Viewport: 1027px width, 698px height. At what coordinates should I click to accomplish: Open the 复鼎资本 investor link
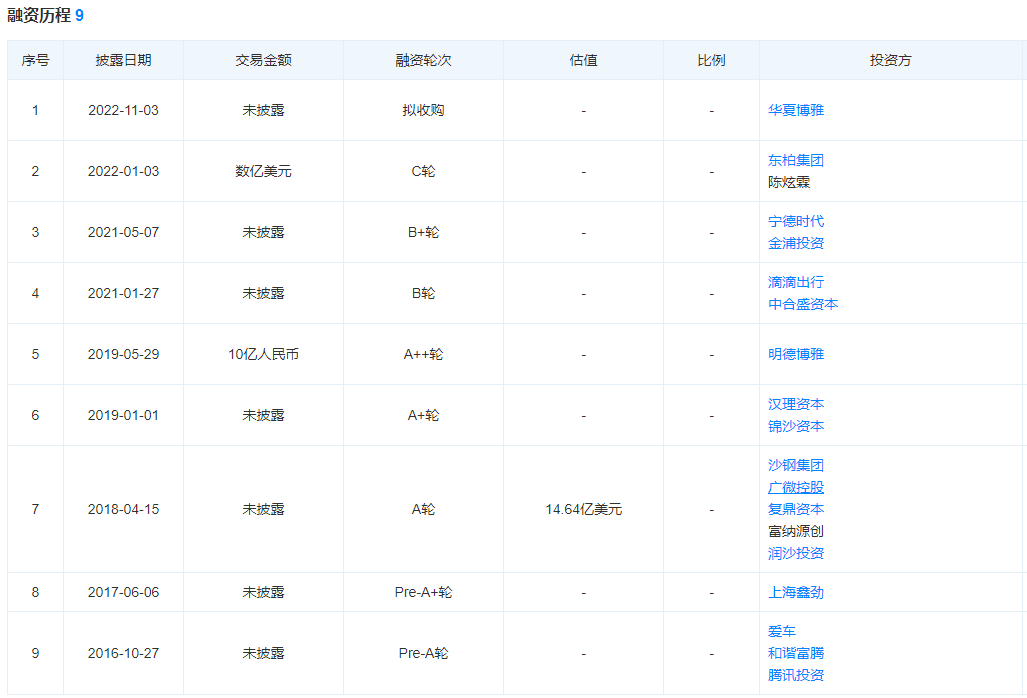point(796,509)
